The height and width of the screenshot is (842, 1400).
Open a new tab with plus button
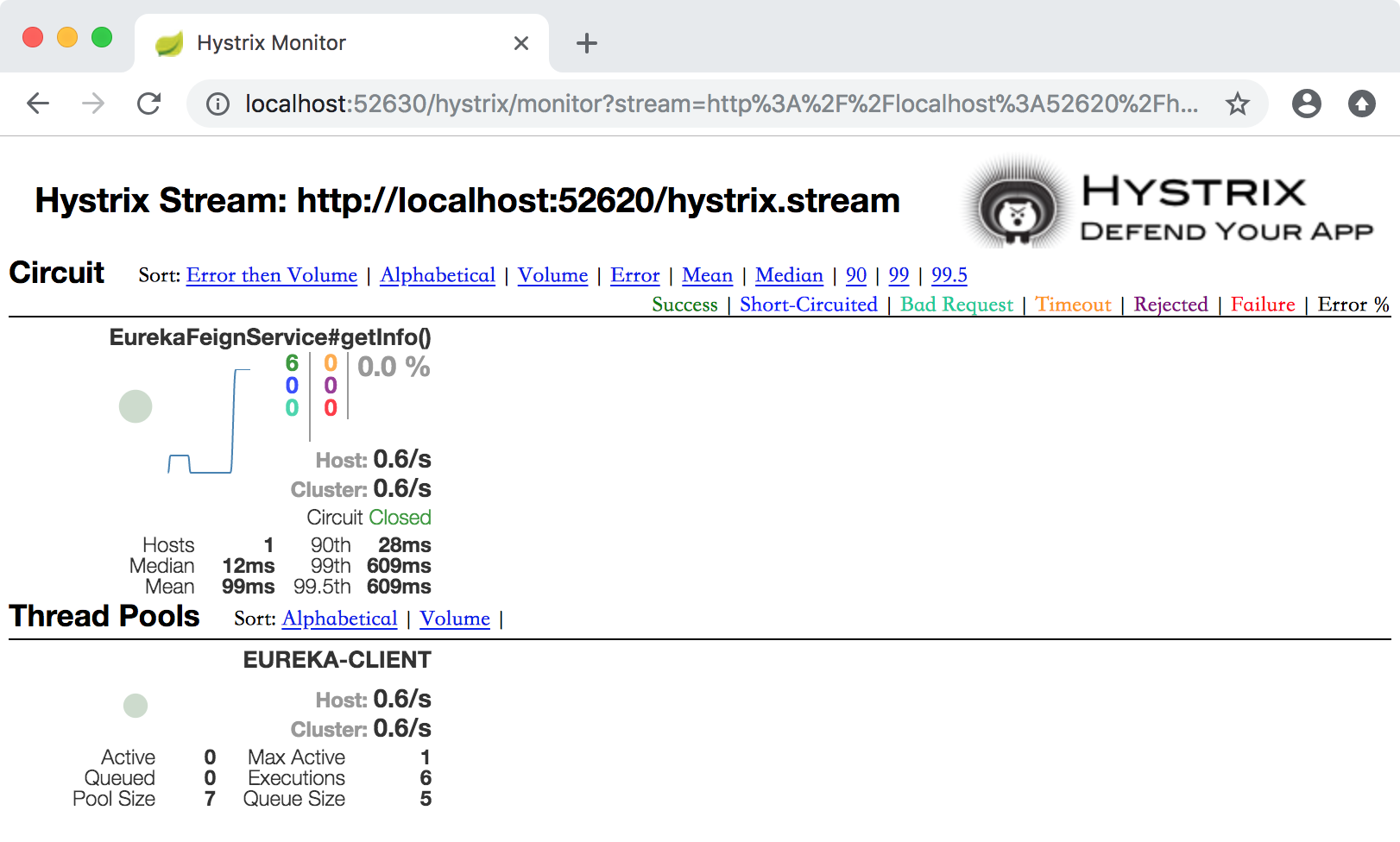(587, 43)
